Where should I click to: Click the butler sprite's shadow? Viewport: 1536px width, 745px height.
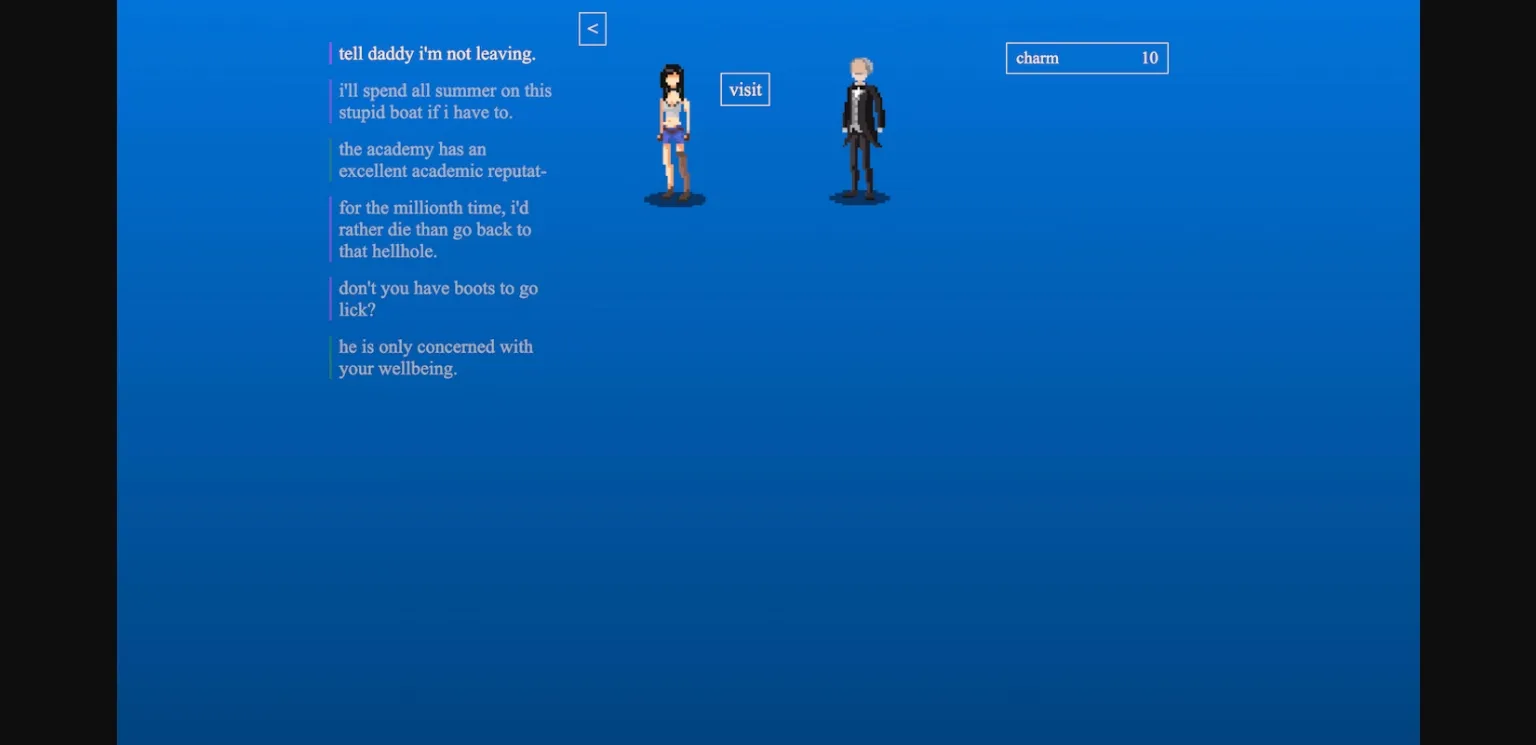[x=858, y=198]
